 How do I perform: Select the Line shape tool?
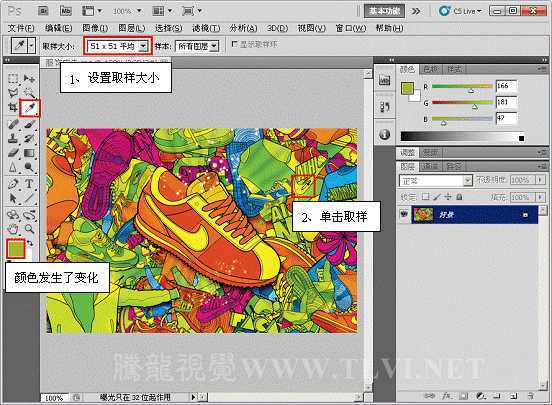pos(29,198)
